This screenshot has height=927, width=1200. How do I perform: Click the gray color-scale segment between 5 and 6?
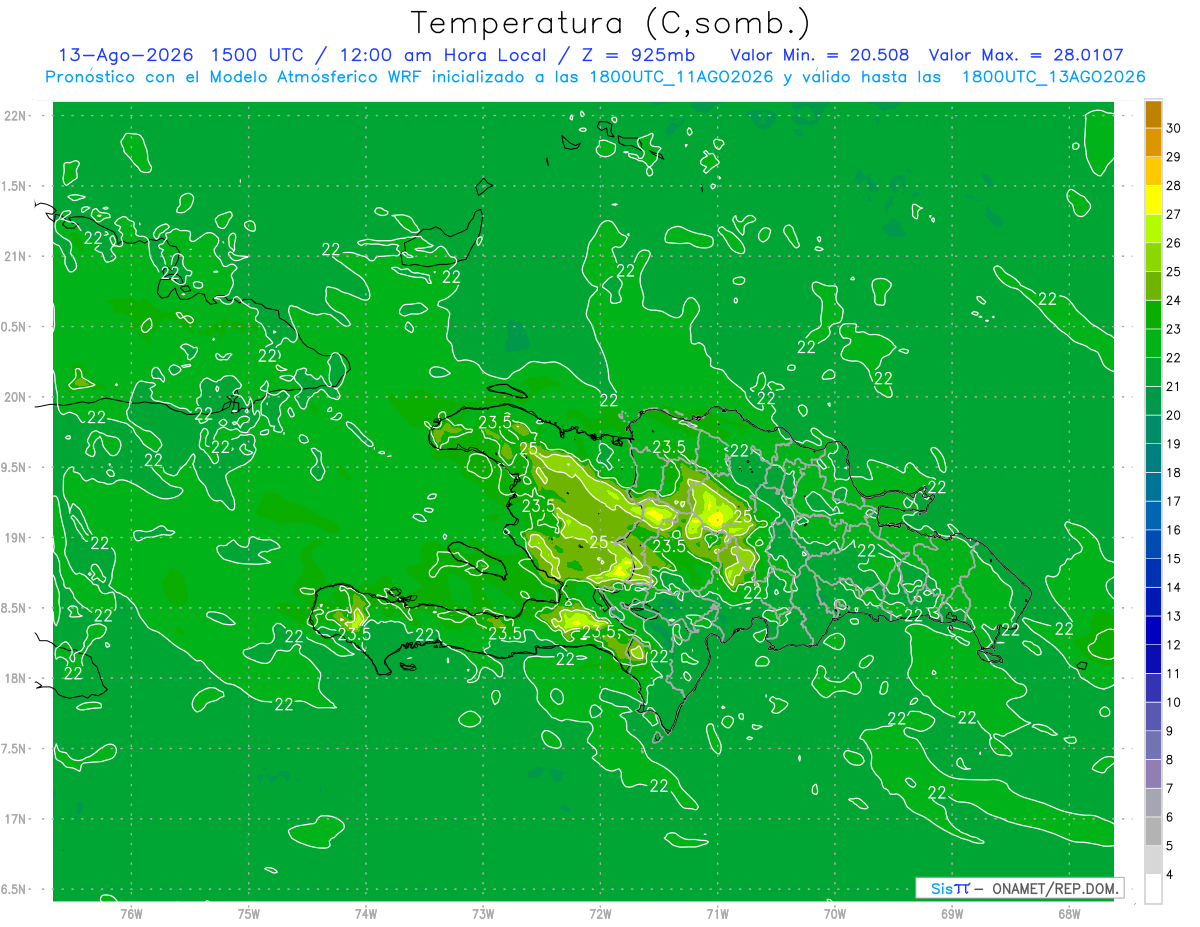(1153, 832)
